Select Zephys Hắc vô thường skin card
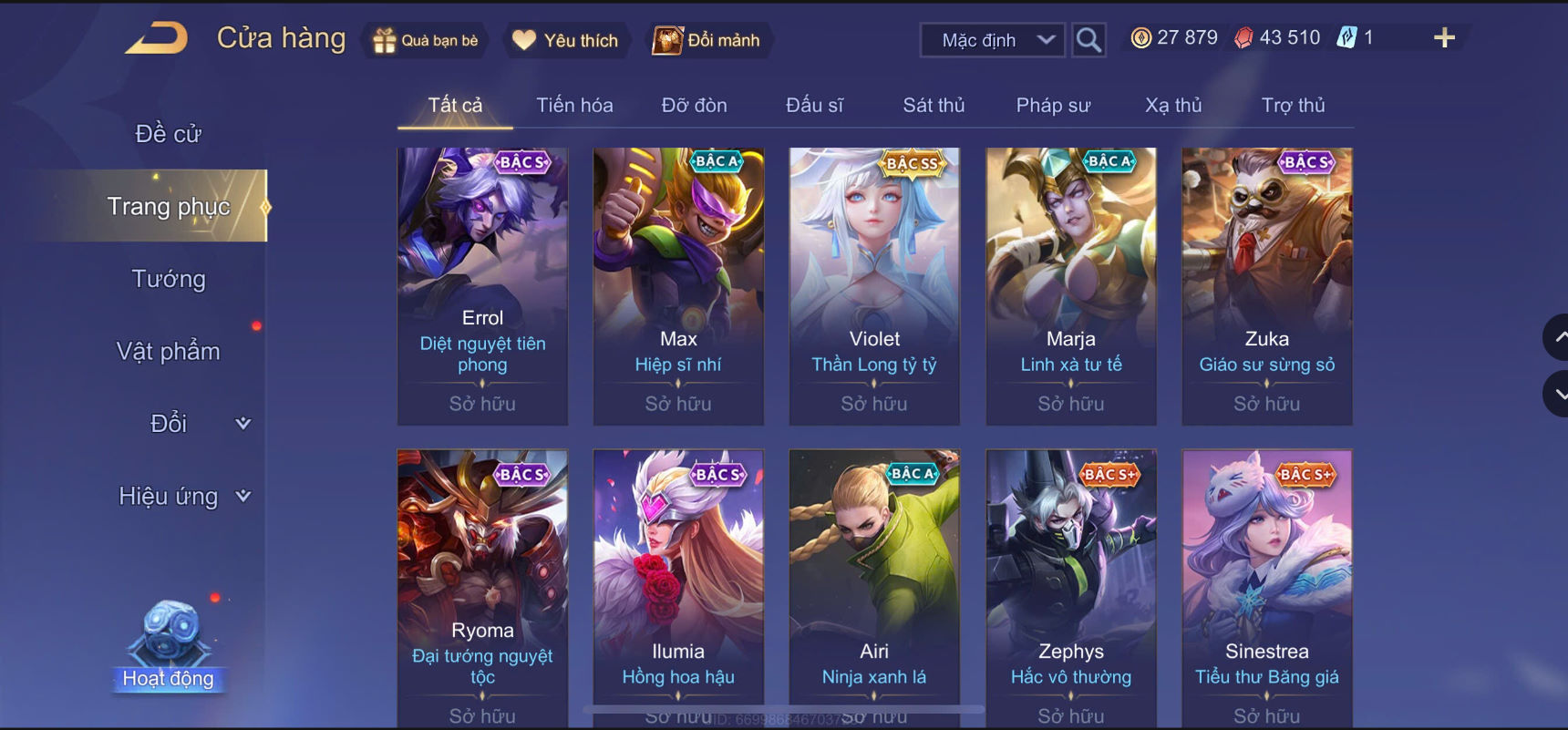Image resolution: width=1568 pixels, height=730 pixels. [x=1071, y=588]
